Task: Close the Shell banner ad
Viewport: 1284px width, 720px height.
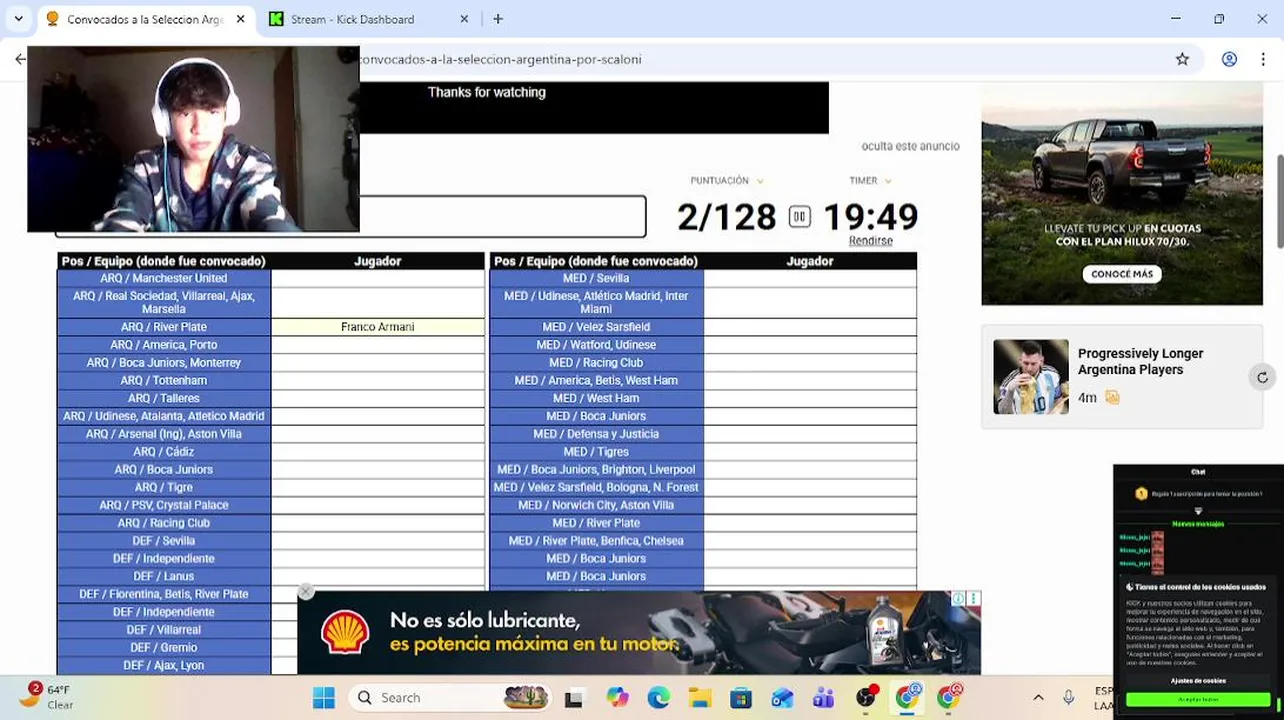Action: (306, 592)
